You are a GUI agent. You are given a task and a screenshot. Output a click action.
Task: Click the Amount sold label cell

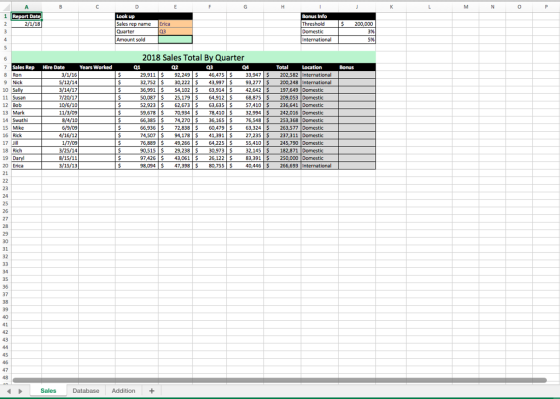pyautogui.click(x=137, y=39)
